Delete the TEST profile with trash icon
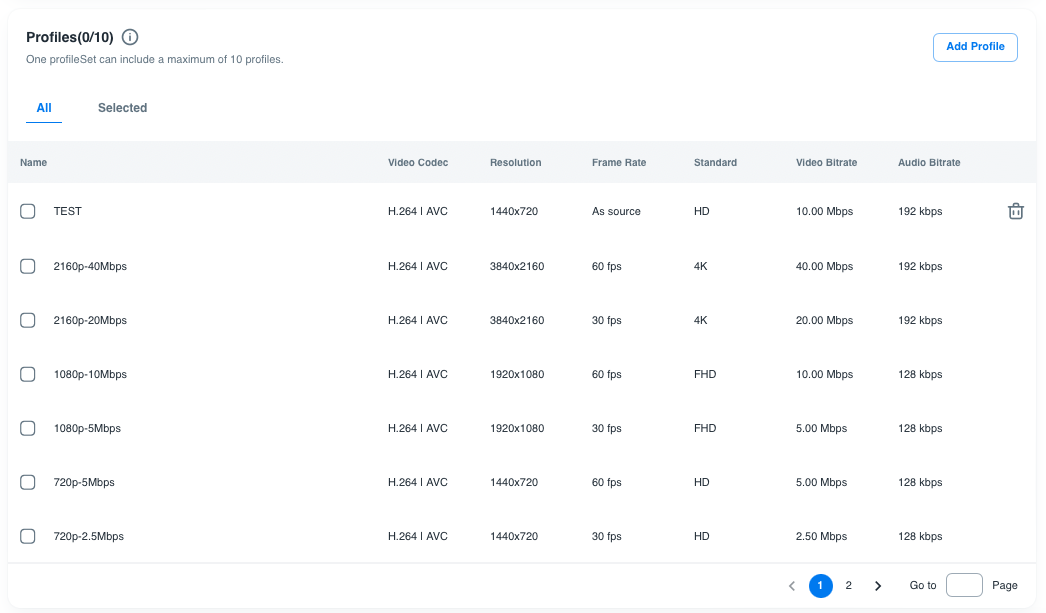 click(x=1015, y=211)
